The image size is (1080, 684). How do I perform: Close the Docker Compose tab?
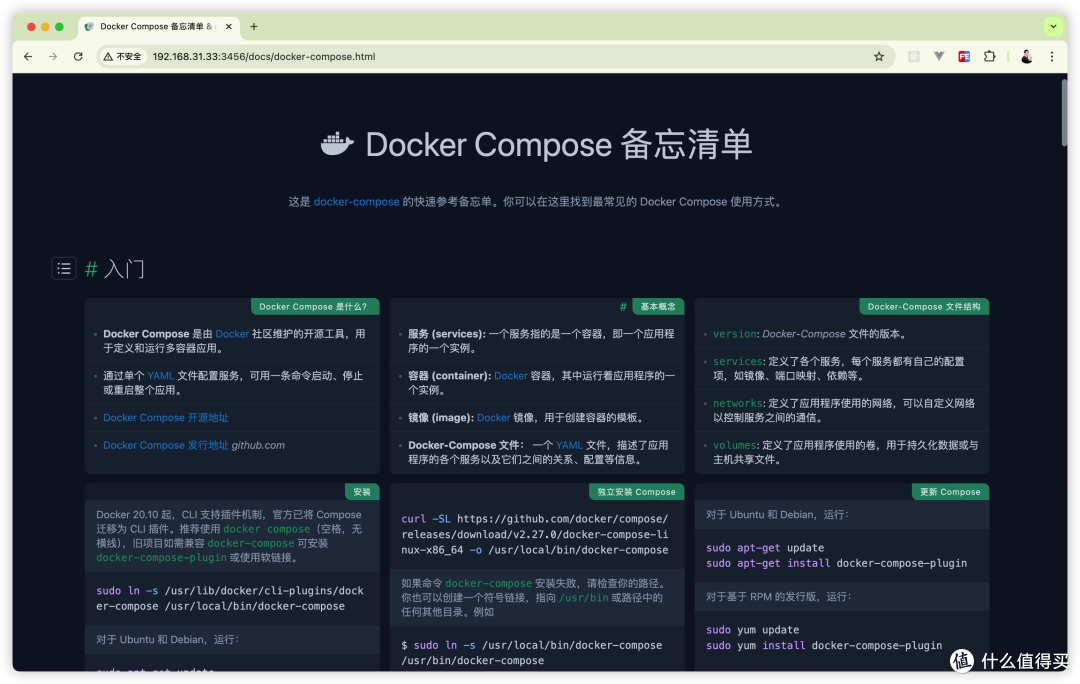(x=229, y=26)
